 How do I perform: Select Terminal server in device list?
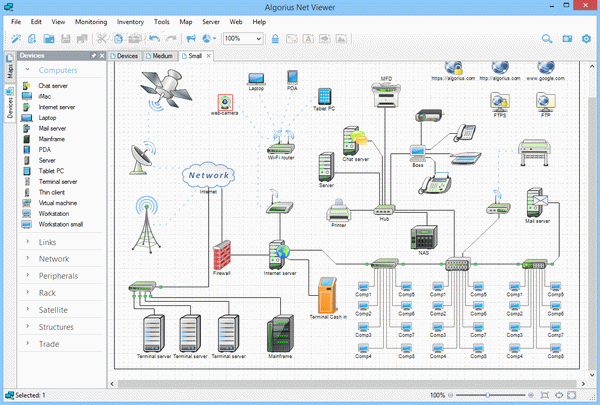pyautogui.click(x=57, y=181)
